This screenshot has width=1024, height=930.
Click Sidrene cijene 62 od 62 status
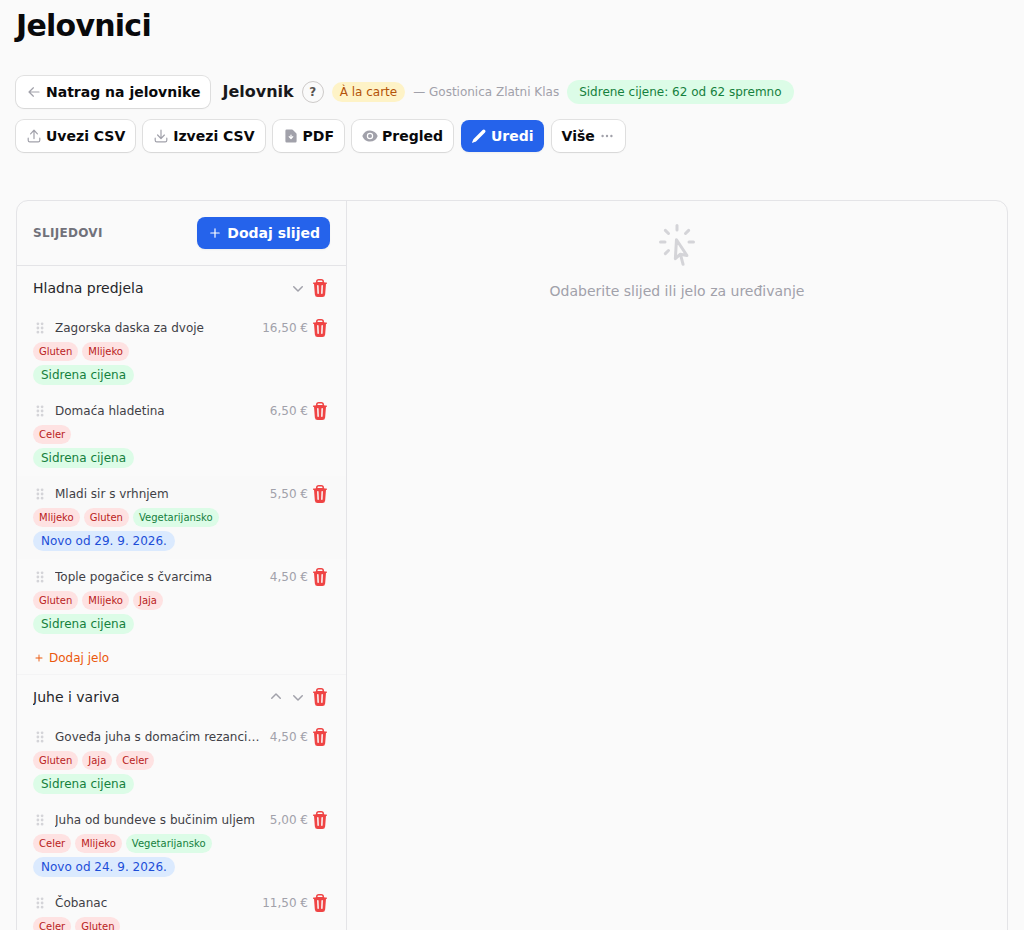coord(680,92)
